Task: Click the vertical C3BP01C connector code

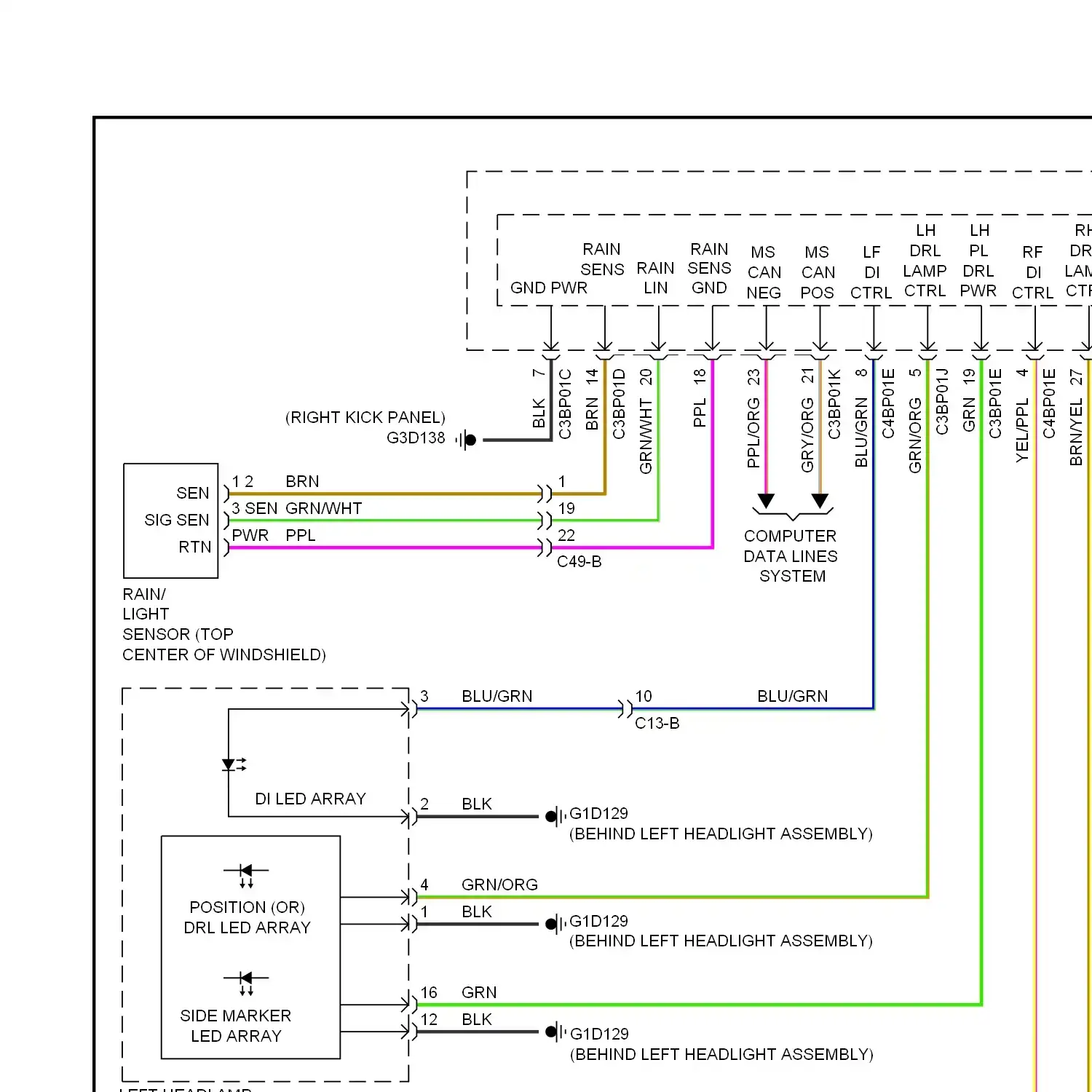Action: click(x=565, y=404)
